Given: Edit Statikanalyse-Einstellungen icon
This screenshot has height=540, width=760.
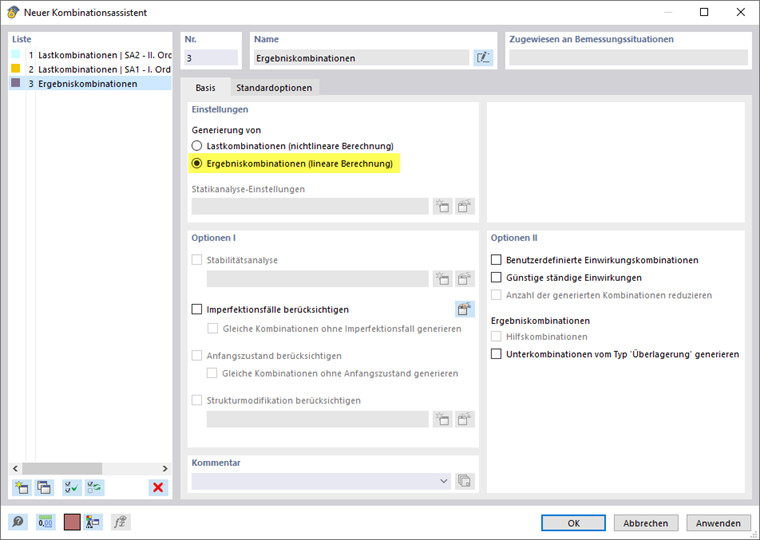Looking at the screenshot, I should 464,206.
